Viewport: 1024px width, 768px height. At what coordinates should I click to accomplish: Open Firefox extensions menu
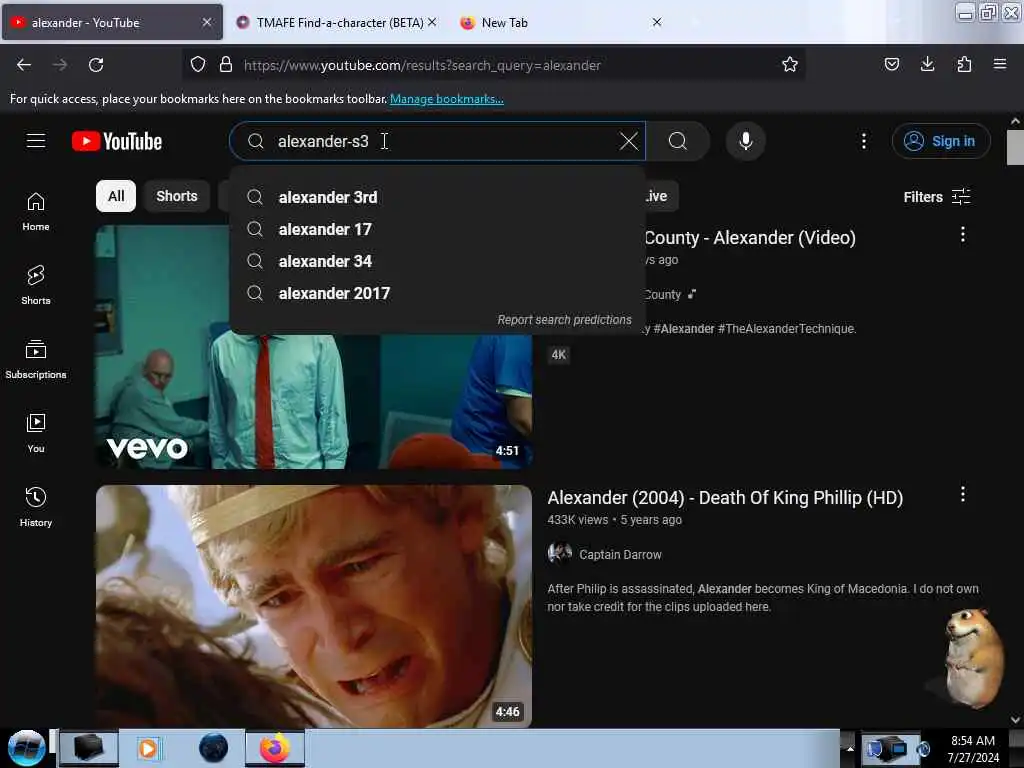[x=964, y=64]
